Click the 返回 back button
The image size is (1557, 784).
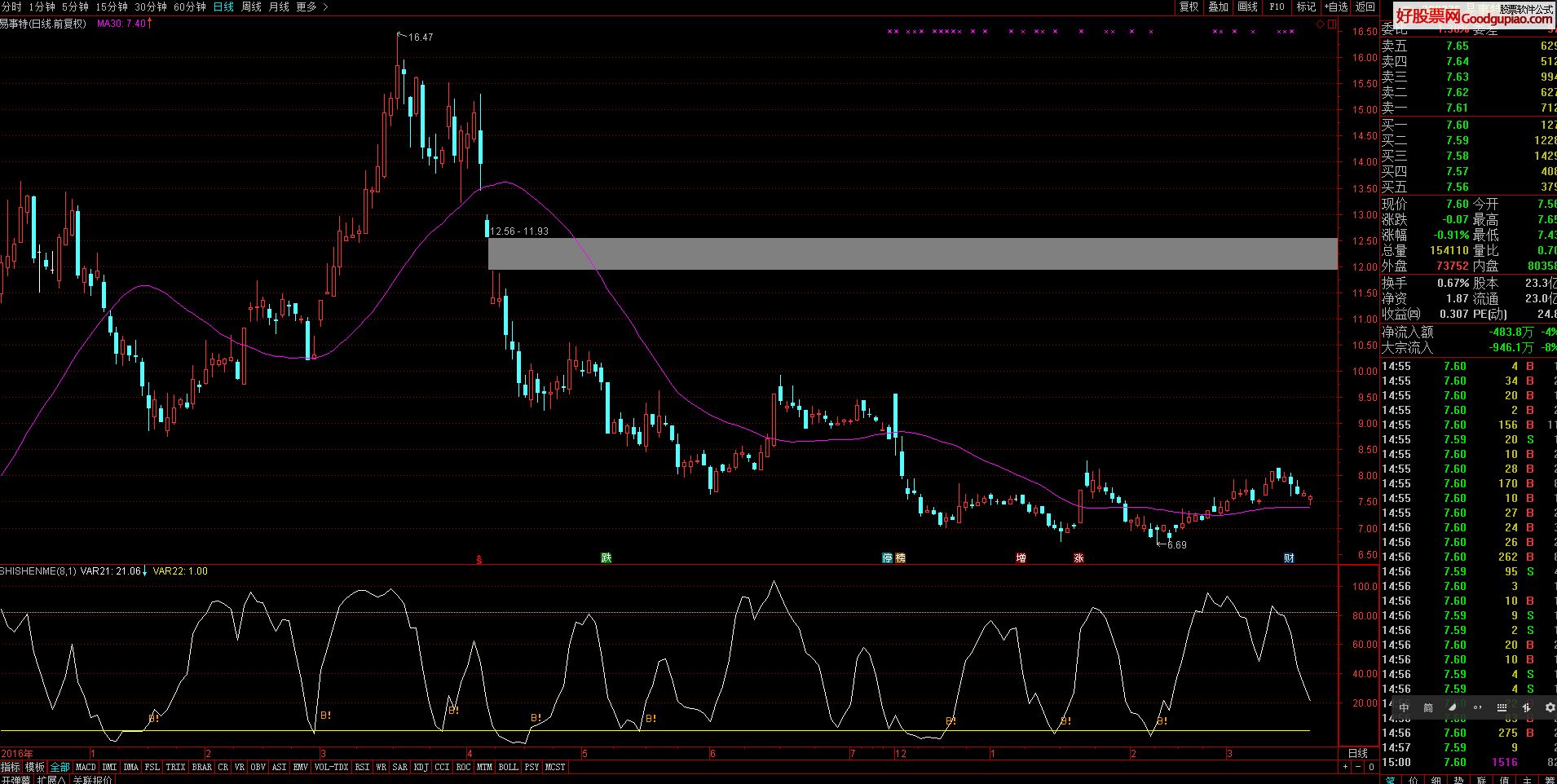point(1365,7)
